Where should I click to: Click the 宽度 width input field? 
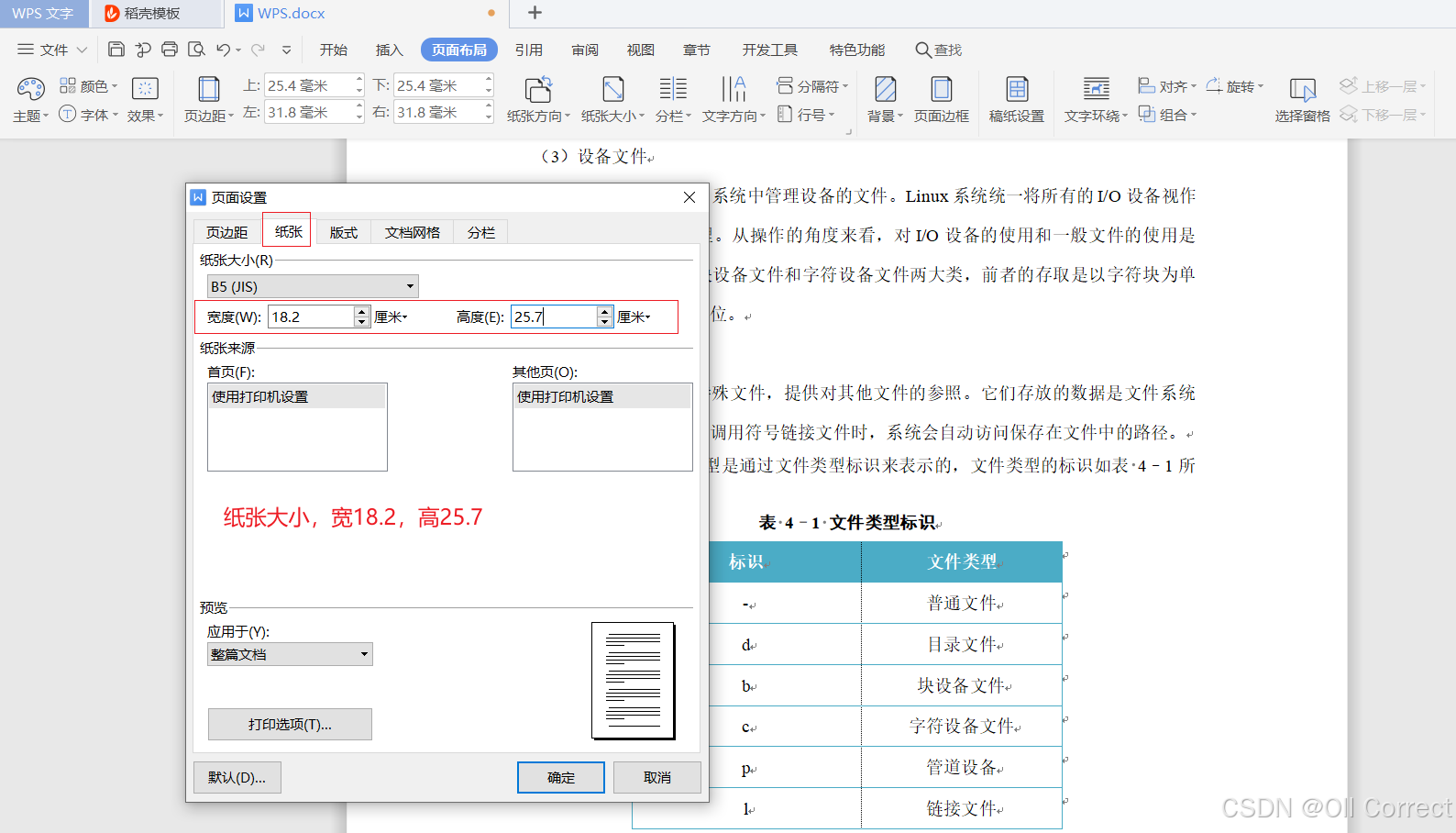(x=312, y=317)
